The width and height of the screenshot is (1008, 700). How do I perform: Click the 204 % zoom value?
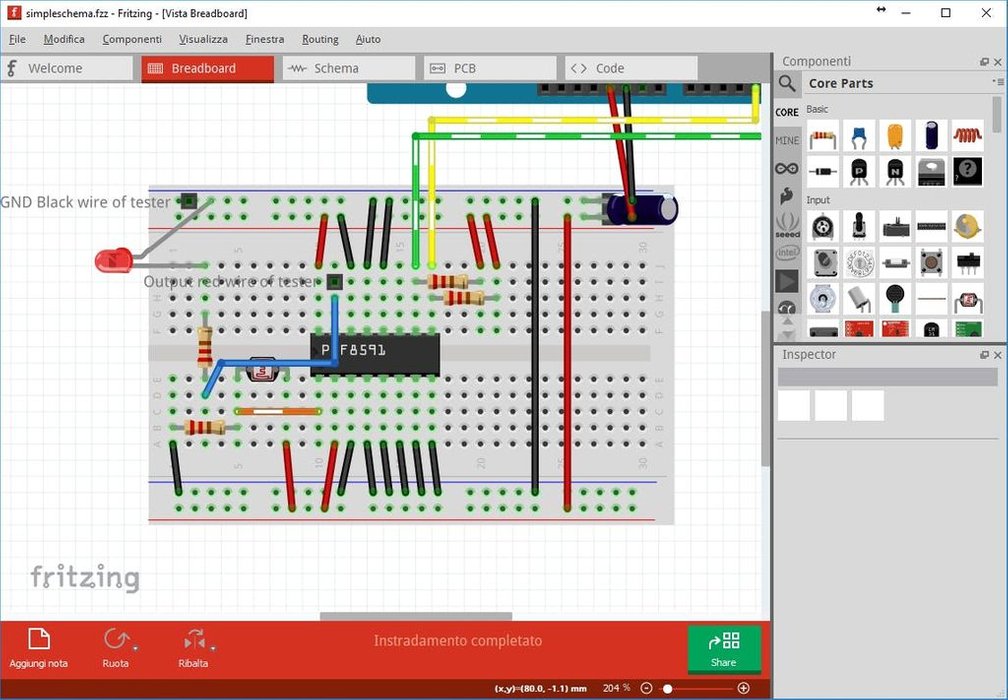(616, 688)
